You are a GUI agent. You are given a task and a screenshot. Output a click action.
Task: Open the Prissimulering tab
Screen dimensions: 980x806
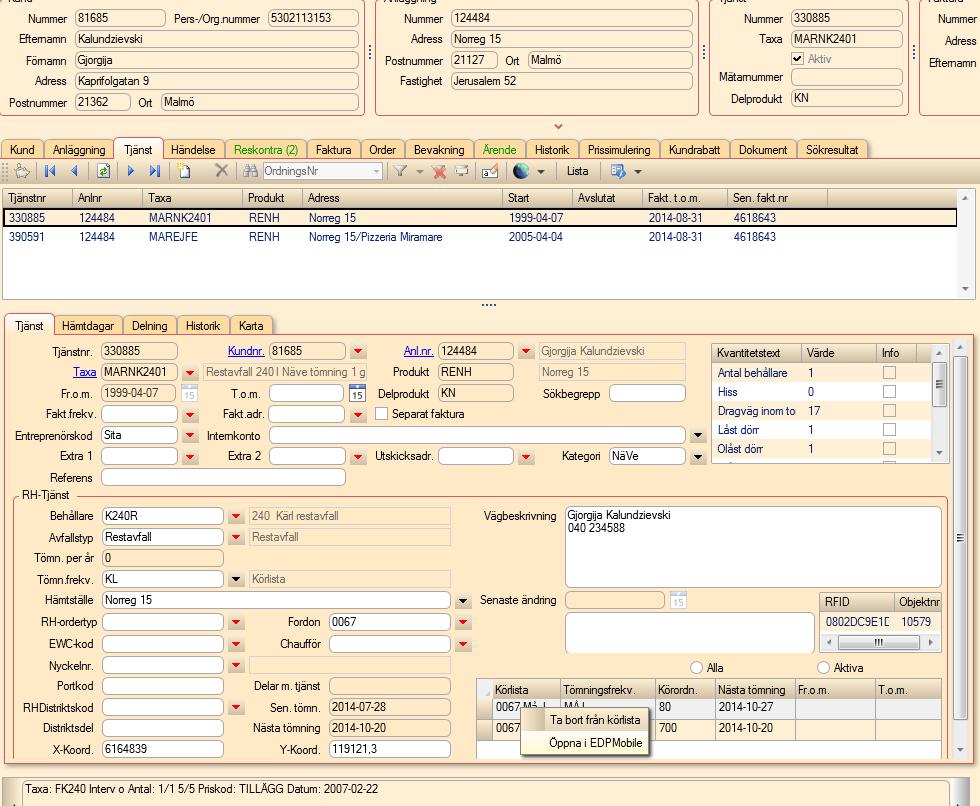coord(619,149)
